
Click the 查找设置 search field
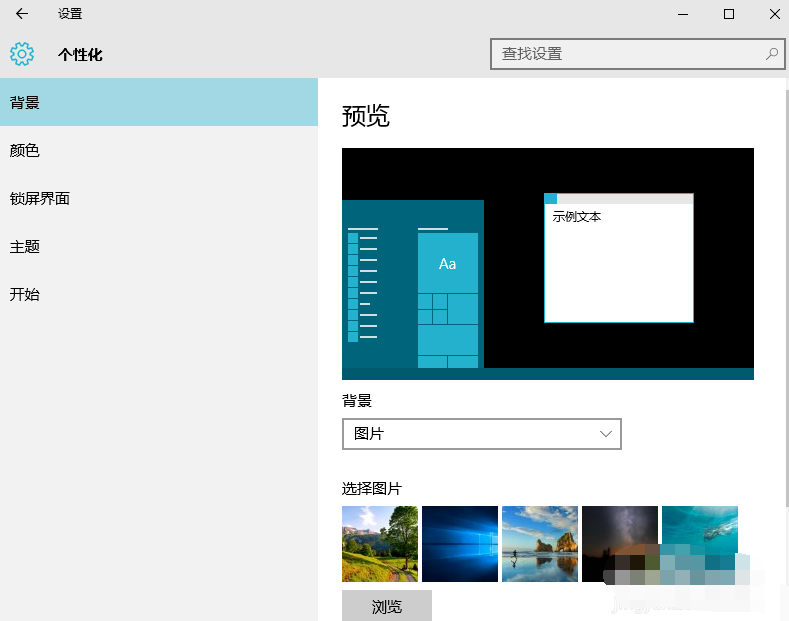coord(625,54)
